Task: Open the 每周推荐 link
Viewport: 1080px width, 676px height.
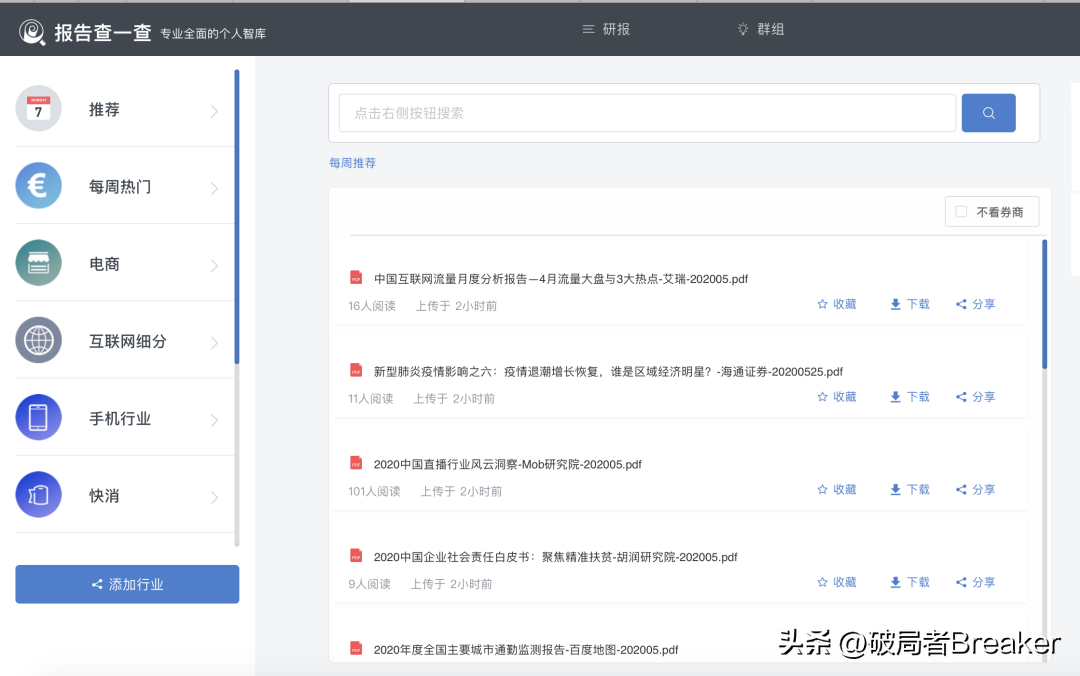Action: click(x=352, y=162)
